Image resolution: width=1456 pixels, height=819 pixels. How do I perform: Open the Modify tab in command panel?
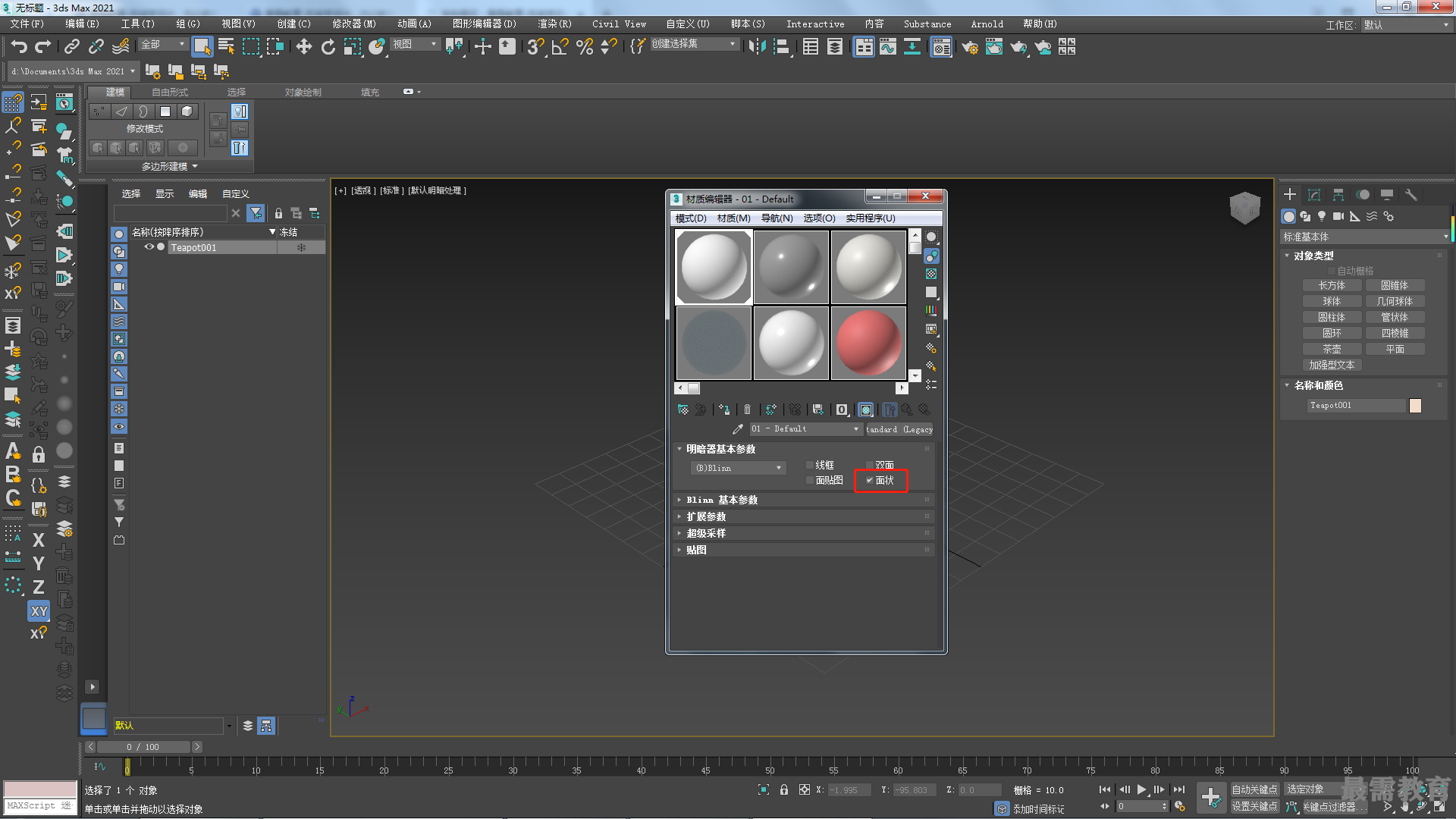pyautogui.click(x=1314, y=195)
